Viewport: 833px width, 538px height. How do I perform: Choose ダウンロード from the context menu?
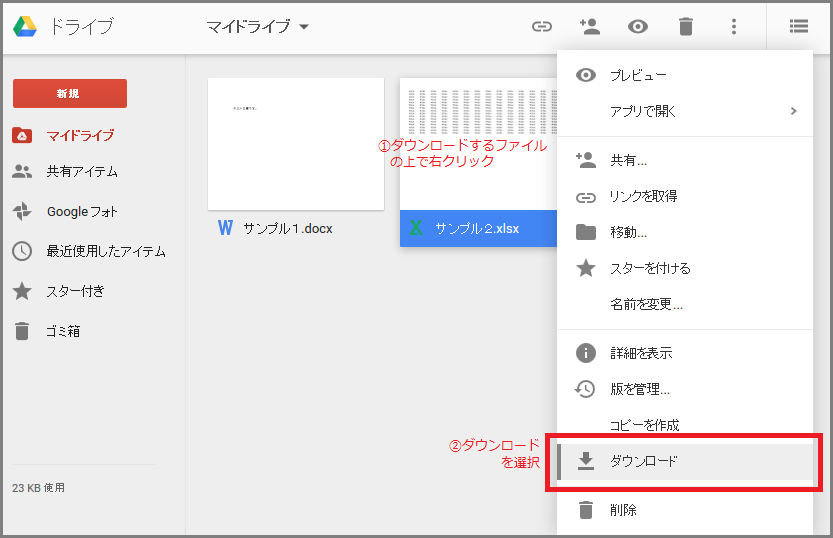coord(685,461)
